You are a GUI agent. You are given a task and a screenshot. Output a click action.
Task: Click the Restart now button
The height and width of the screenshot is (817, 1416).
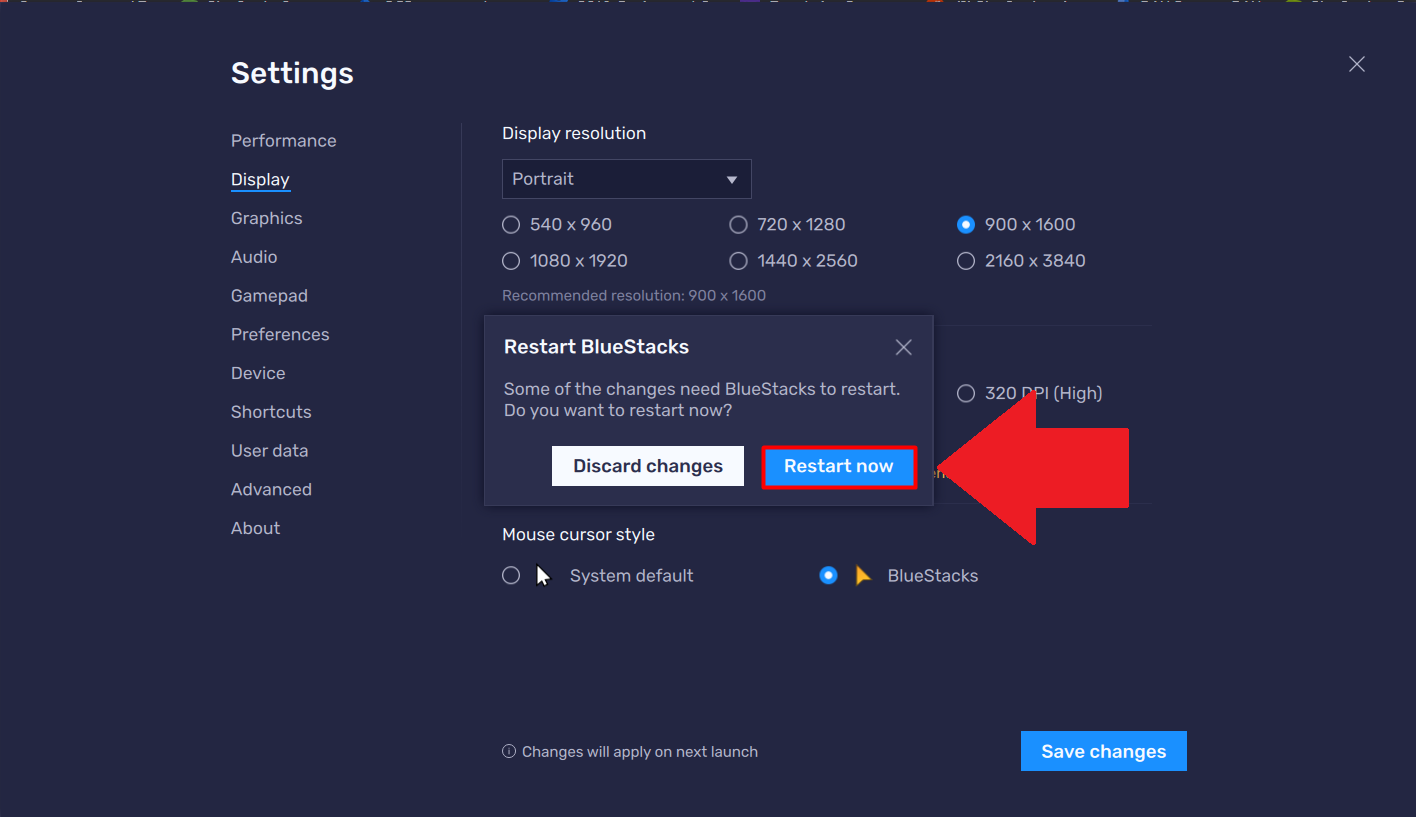[838, 467]
